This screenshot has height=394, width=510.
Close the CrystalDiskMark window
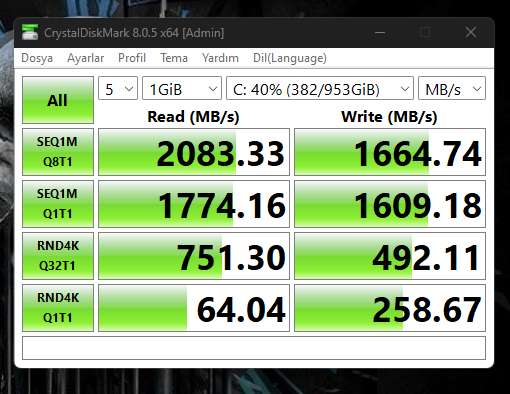coord(471,32)
